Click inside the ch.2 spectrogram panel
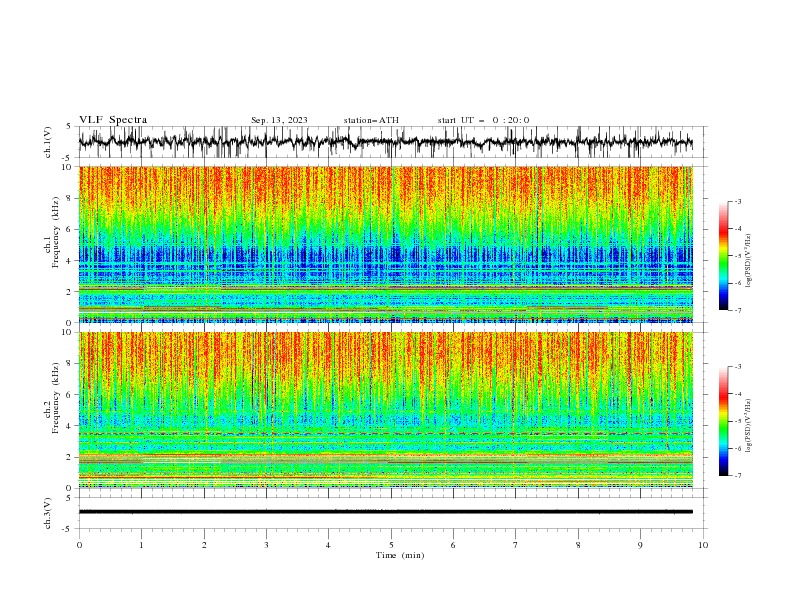This screenshot has width=792, height=612. tap(385, 410)
